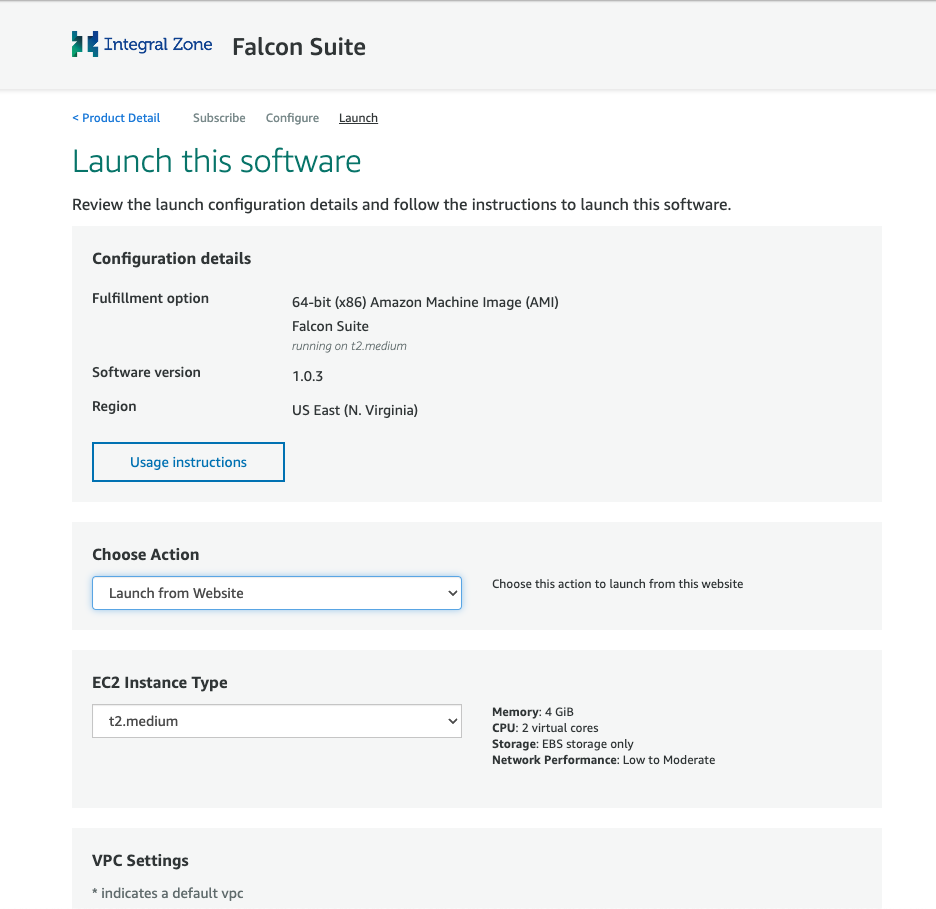Click 'Choose this action to launch from this website' text

(x=618, y=584)
